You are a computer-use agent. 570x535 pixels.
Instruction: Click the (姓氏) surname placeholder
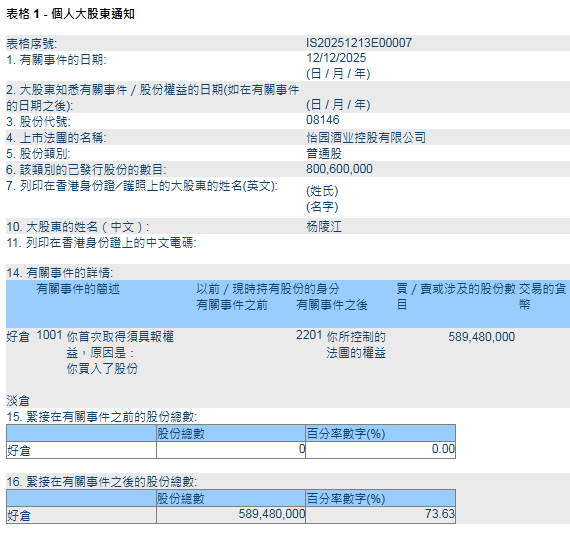[x=322, y=191]
